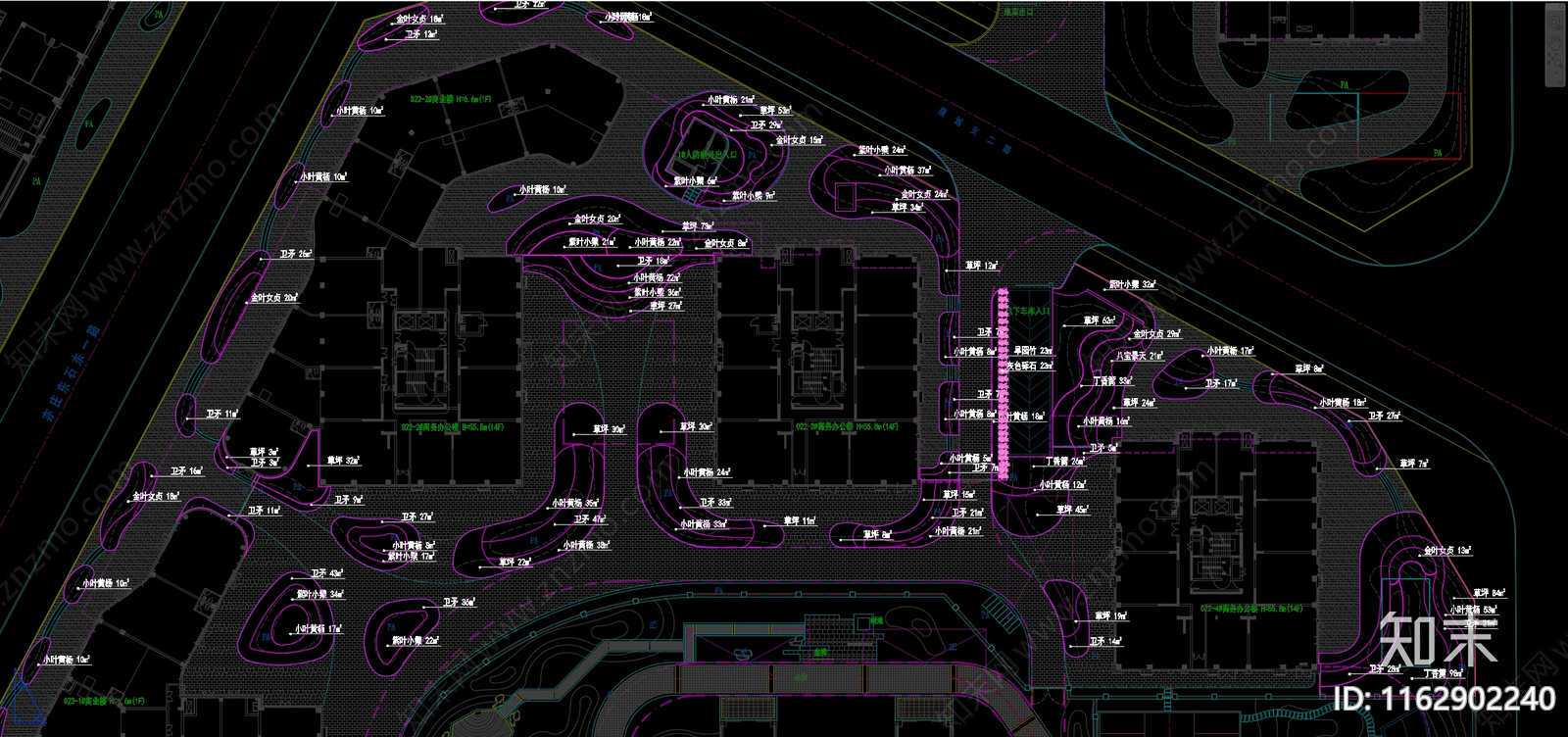
Task: Click the 卫矛 9㎡ label
Action: tap(348, 500)
